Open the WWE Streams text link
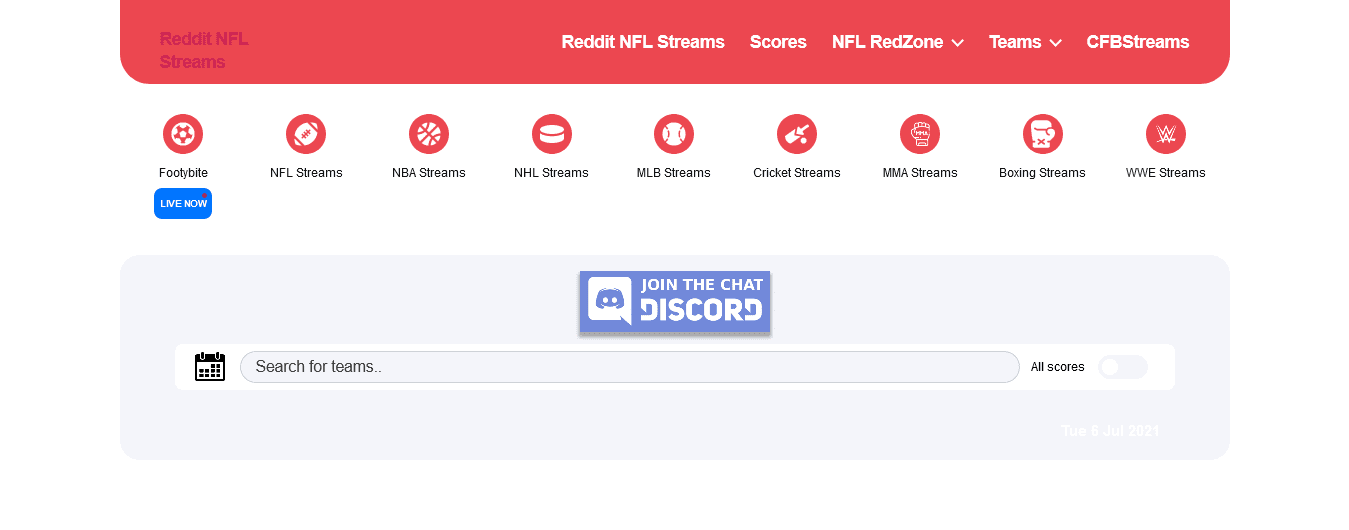 tap(1166, 173)
